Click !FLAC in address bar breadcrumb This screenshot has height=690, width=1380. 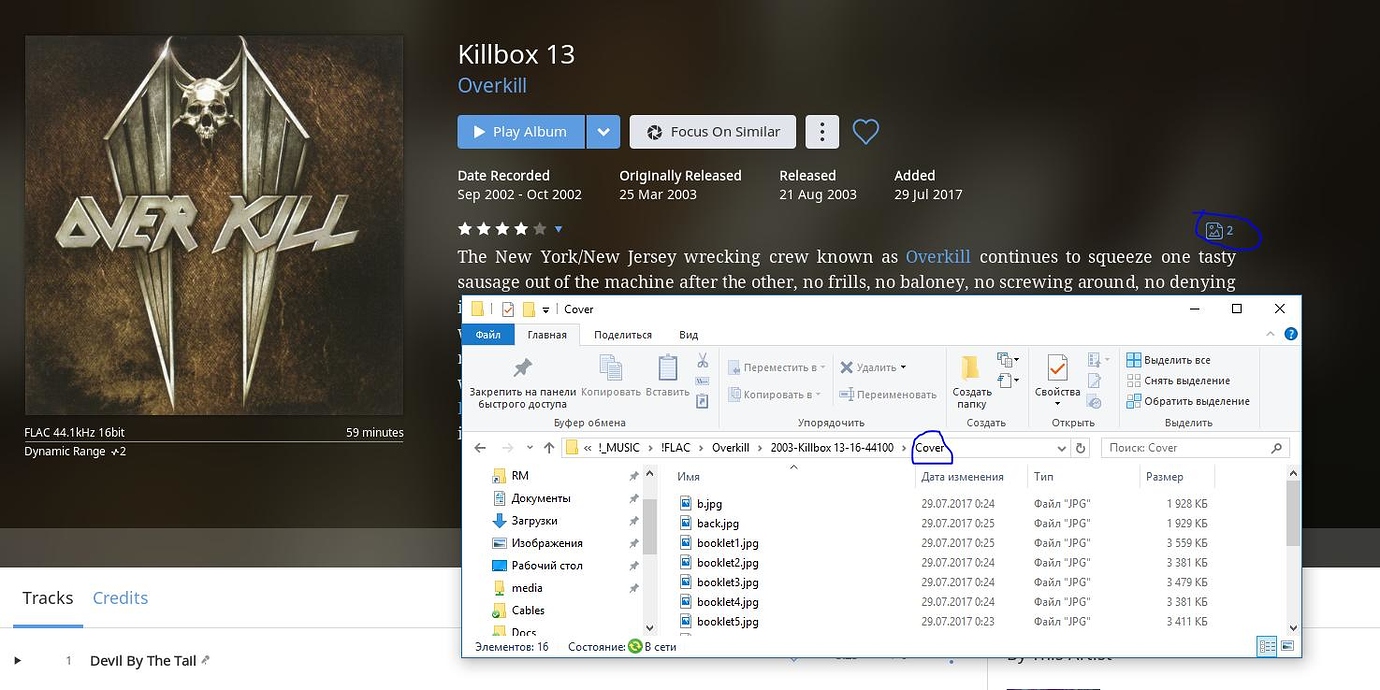677,448
